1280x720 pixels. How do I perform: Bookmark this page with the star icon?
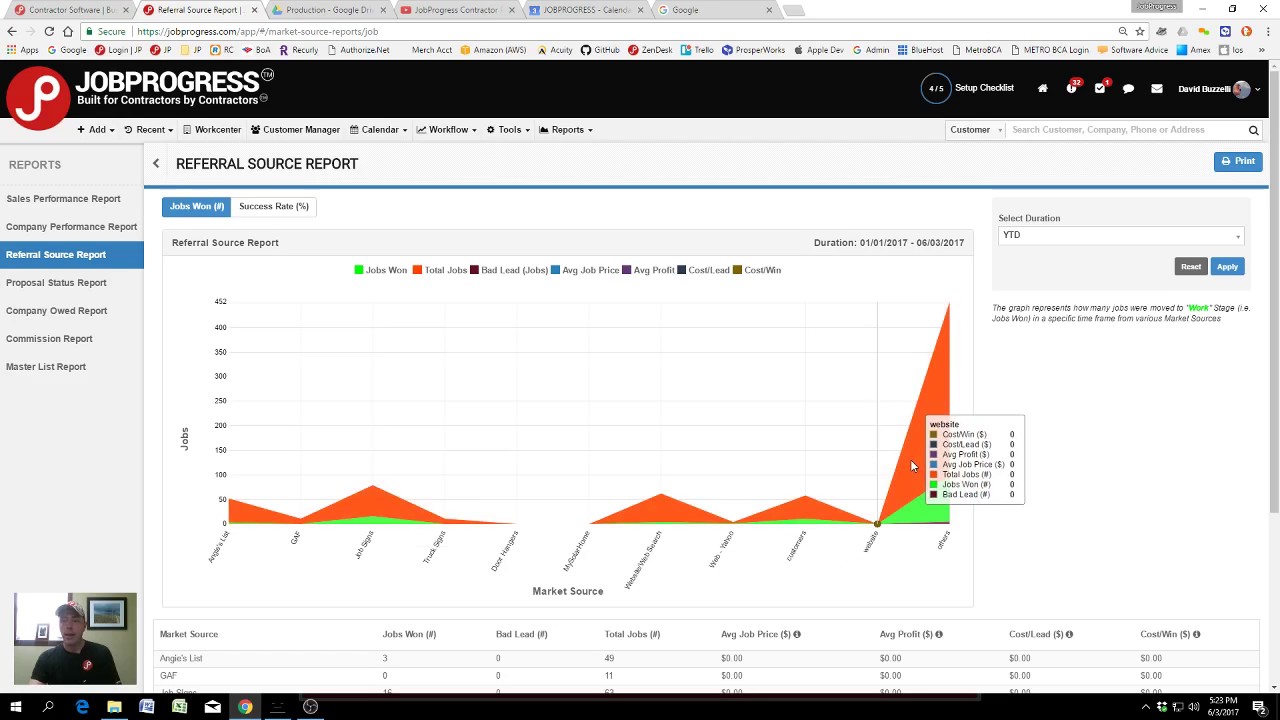coord(1140,31)
